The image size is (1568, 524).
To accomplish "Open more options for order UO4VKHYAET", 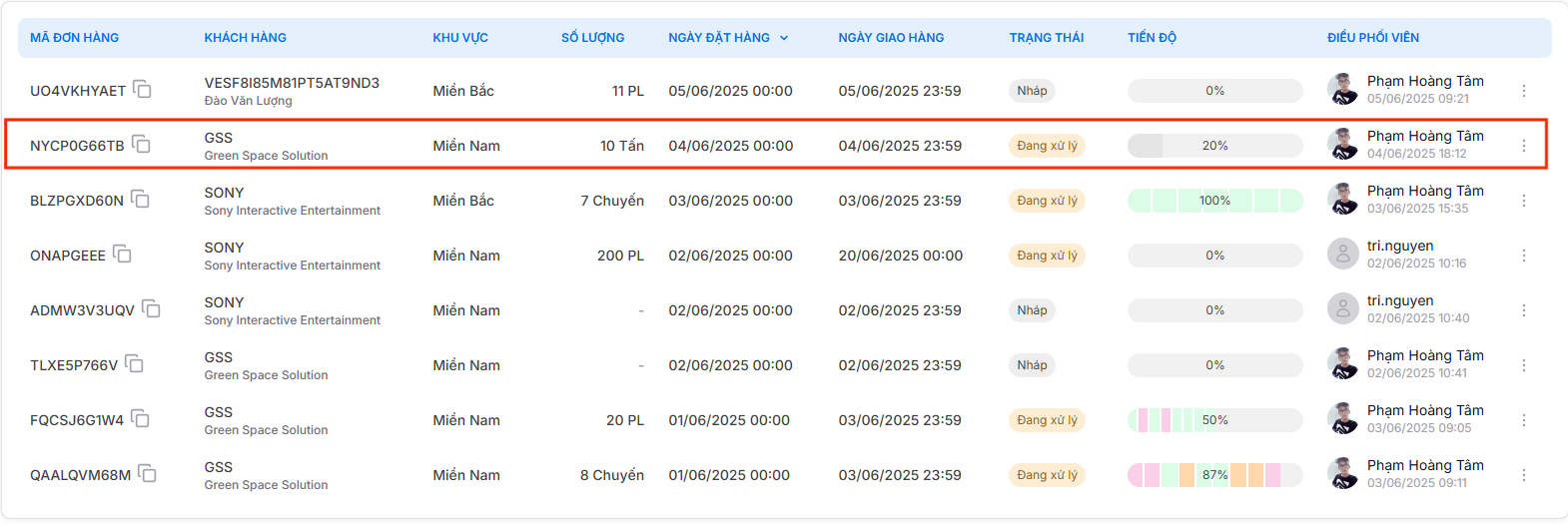I will pos(1523,91).
